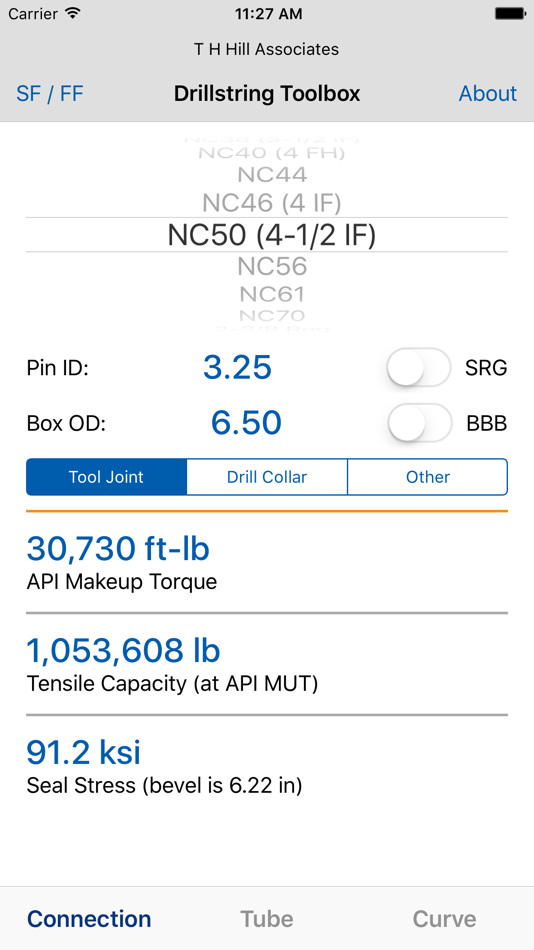Edit the Pin ID value 3.25
This screenshot has width=534, height=950.
click(237, 367)
